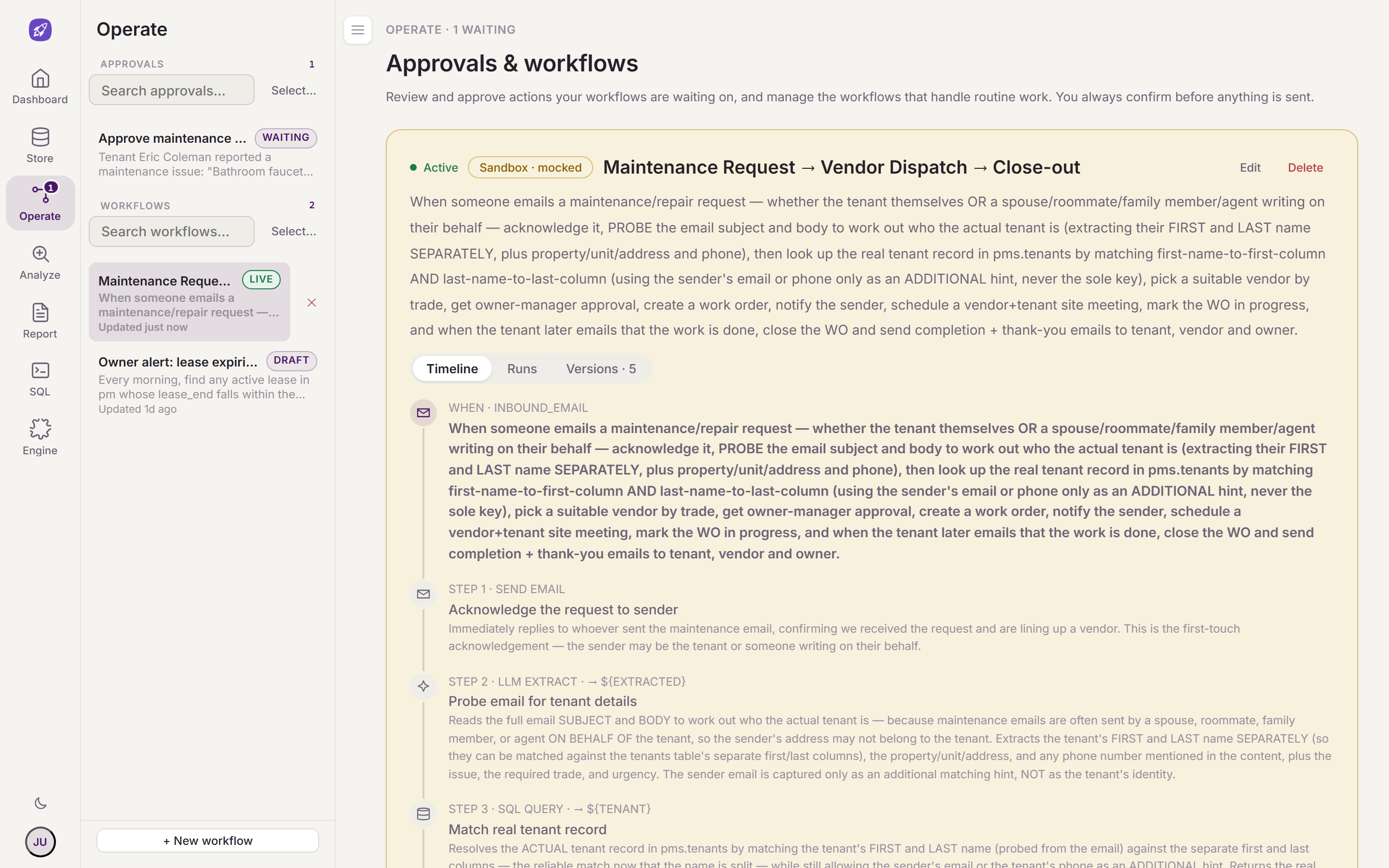Click the APPROVALS section header
Image resolution: width=1389 pixels, height=868 pixels.
(132, 64)
